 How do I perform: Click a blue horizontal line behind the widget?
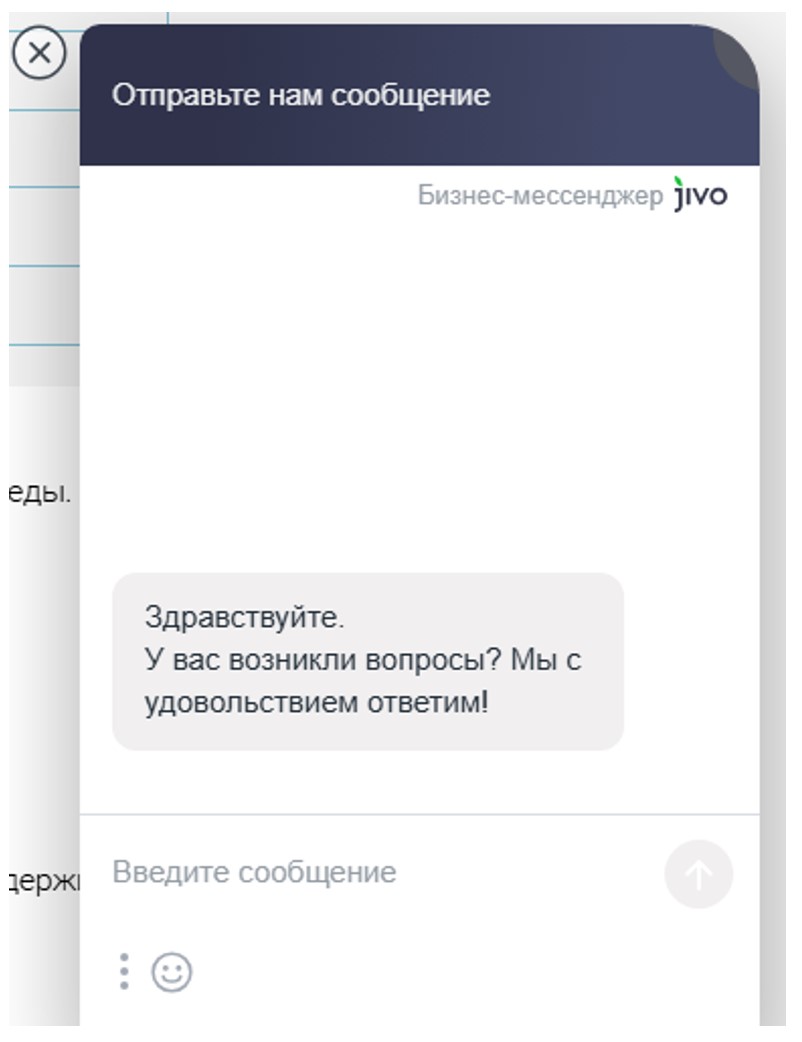coord(44,266)
